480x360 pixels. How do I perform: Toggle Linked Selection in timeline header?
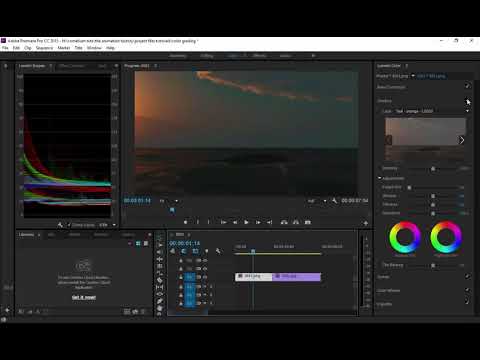click(x=195, y=251)
